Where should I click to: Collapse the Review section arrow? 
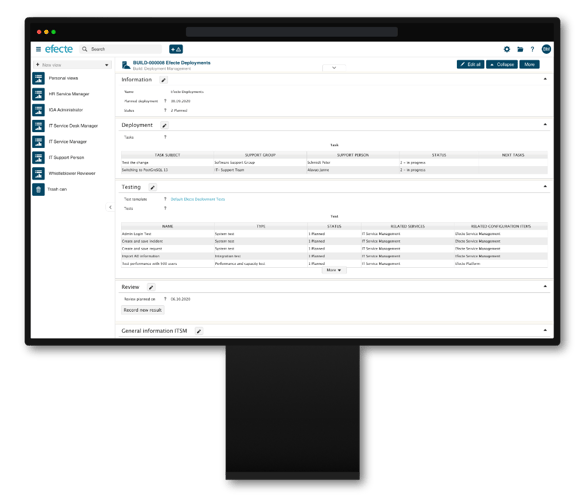coord(545,286)
